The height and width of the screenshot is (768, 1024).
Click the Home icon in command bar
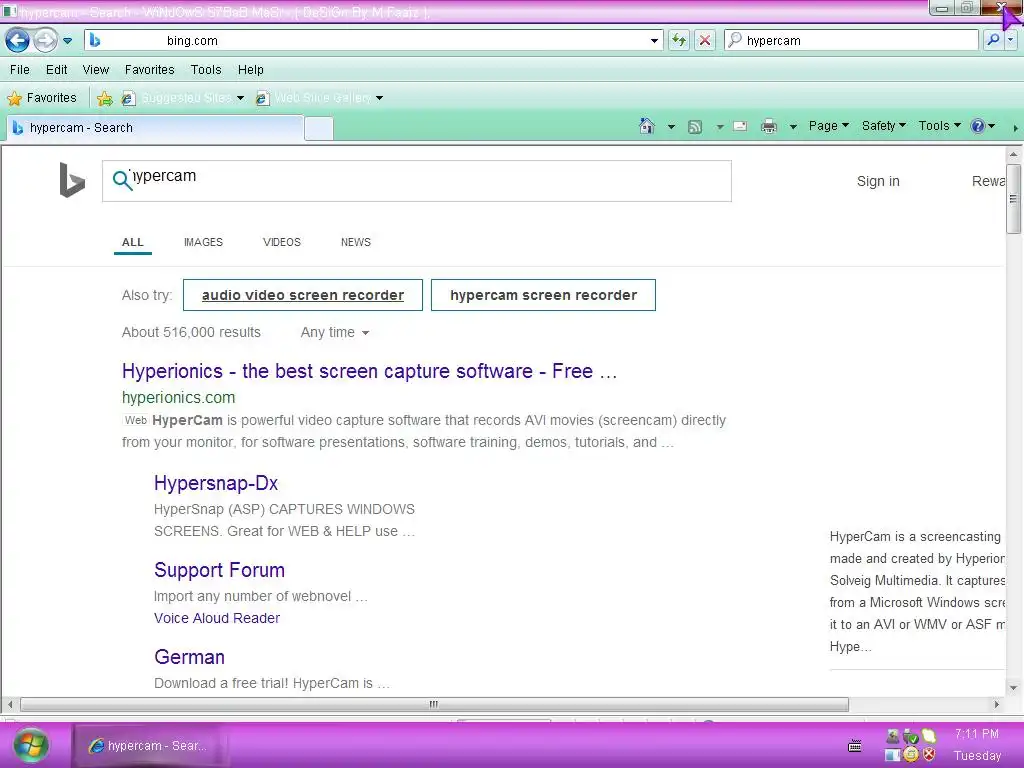tap(647, 126)
